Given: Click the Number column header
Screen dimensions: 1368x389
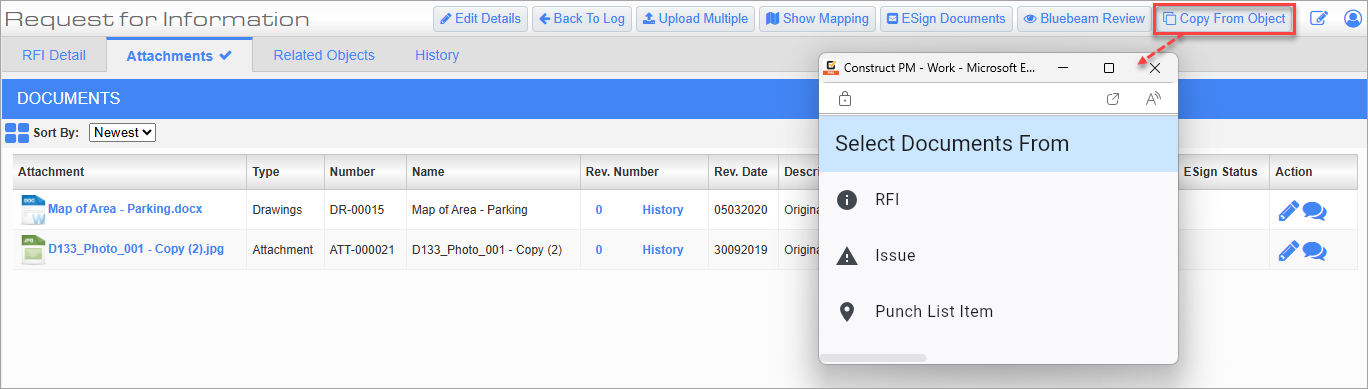Looking at the screenshot, I should pyautogui.click(x=365, y=172).
